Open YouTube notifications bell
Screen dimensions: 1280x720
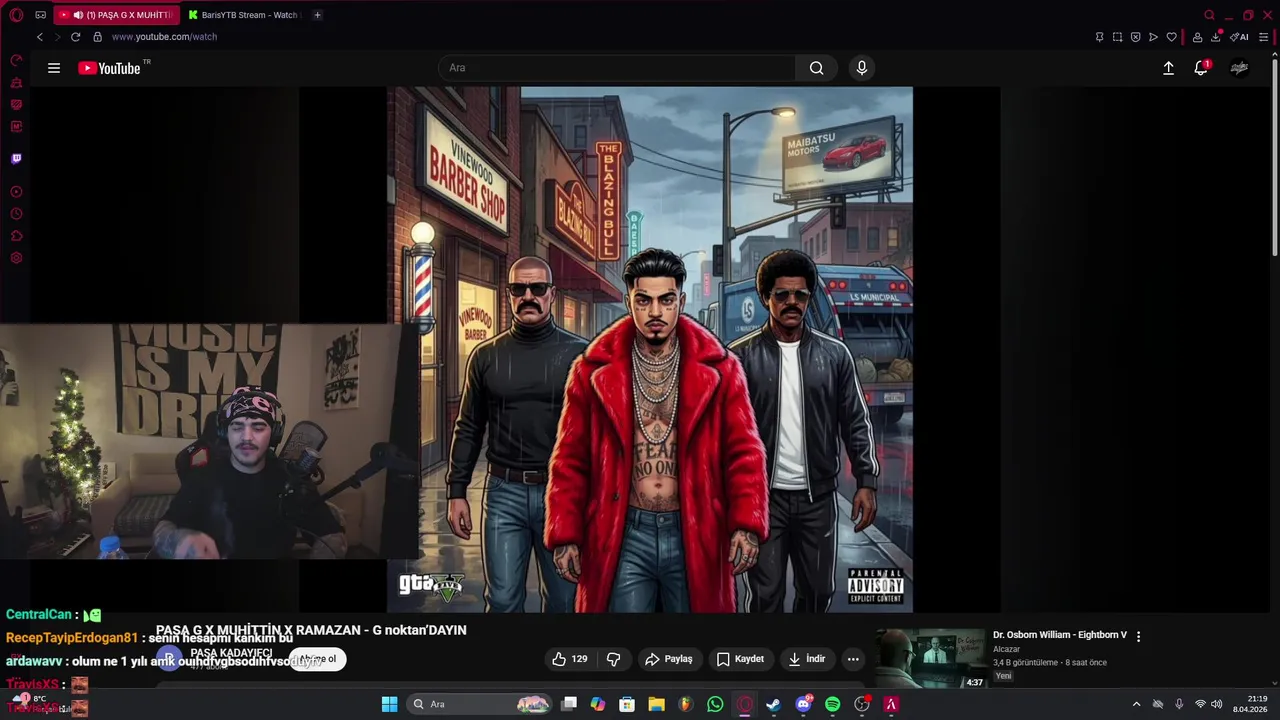1201,68
